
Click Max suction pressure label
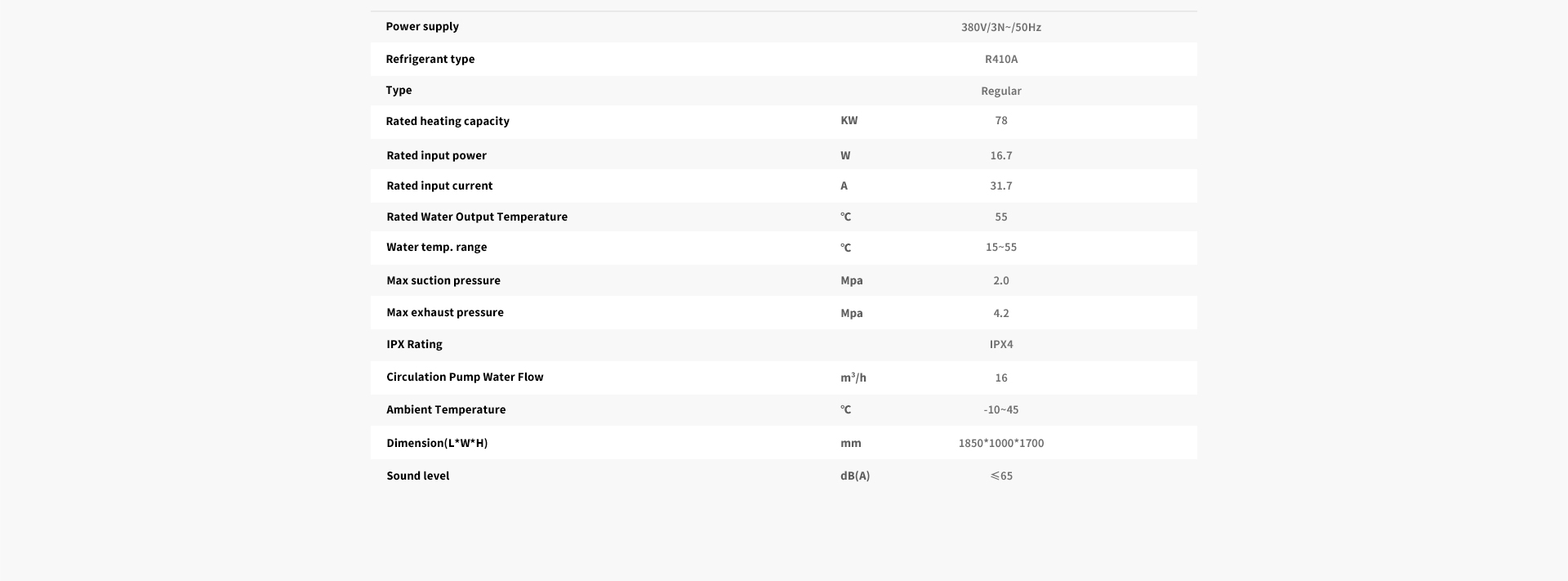click(443, 280)
